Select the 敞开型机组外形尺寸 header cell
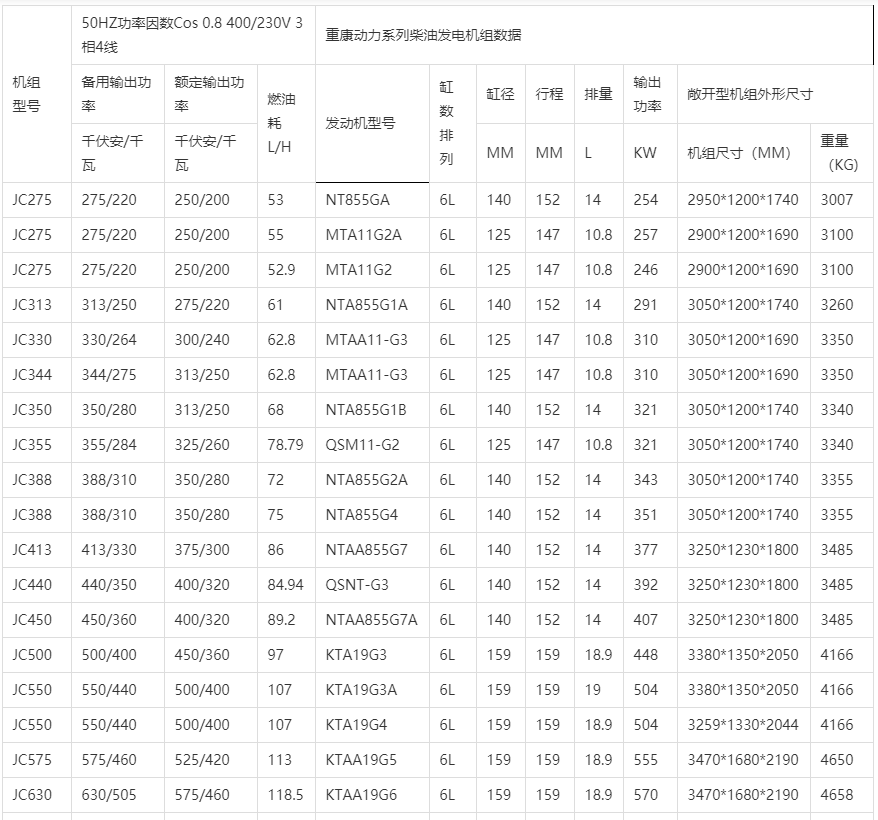 point(750,94)
